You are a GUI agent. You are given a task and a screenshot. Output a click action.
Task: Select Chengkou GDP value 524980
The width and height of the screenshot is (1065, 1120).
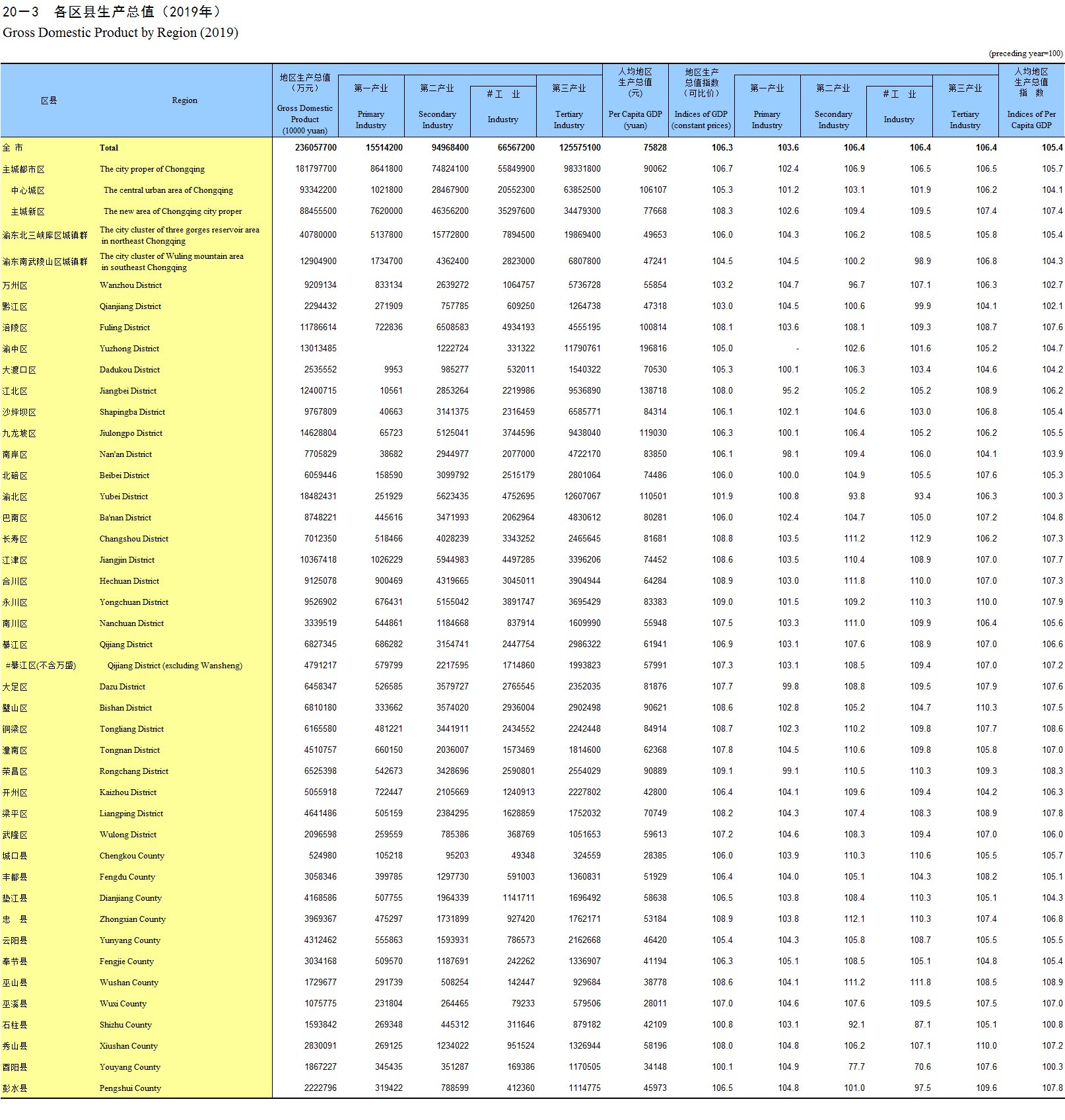323,856
